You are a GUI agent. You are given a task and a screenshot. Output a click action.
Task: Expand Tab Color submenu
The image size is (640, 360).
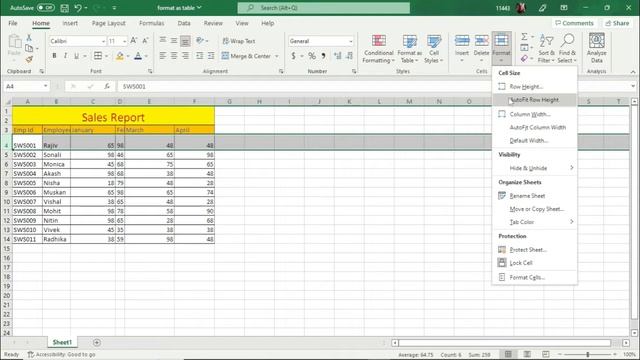(534, 222)
